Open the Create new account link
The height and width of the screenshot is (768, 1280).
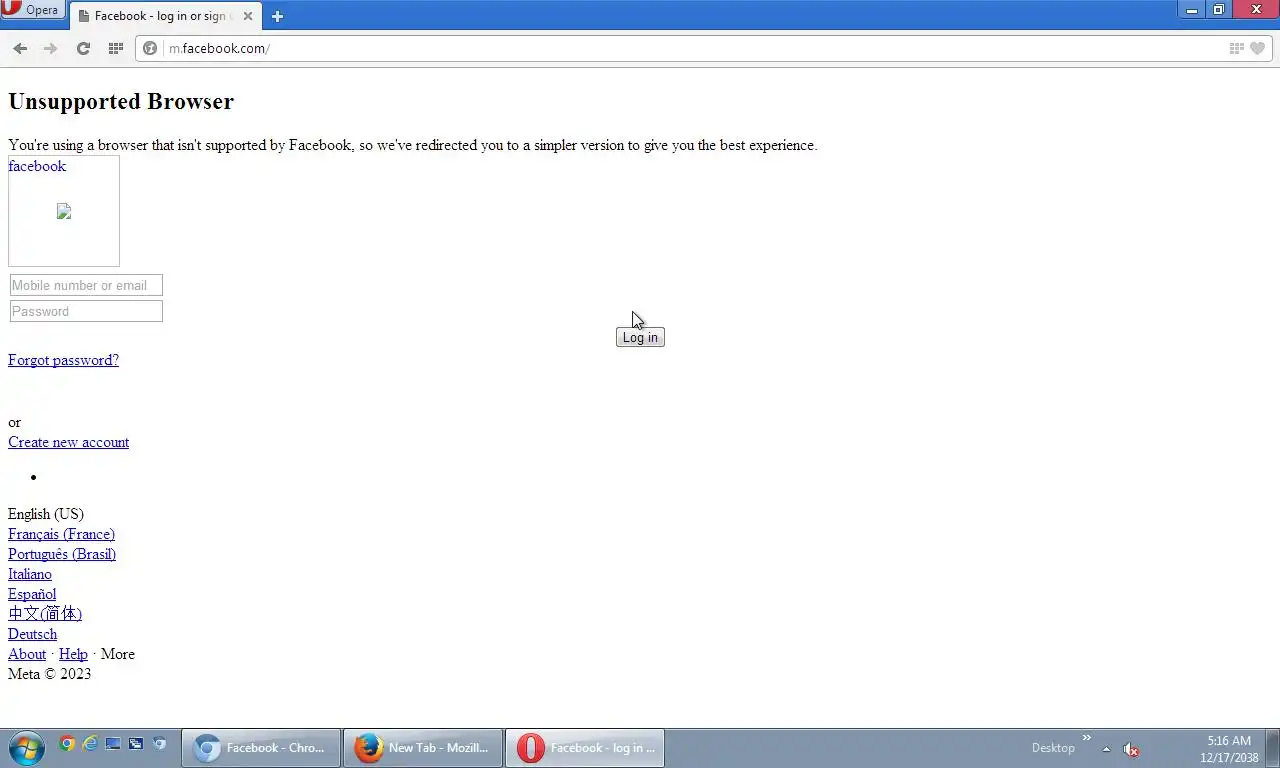[68, 442]
